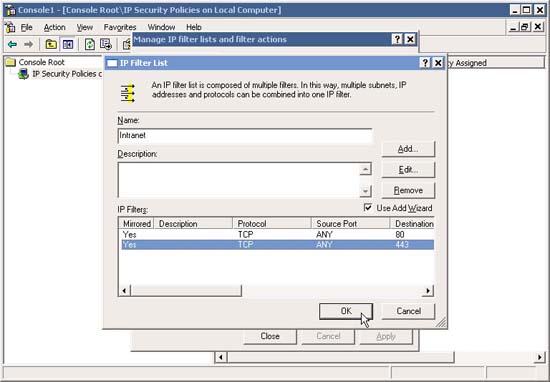
Task: Click the Up one level folder icon
Action: pyautogui.click(x=51, y=44)
